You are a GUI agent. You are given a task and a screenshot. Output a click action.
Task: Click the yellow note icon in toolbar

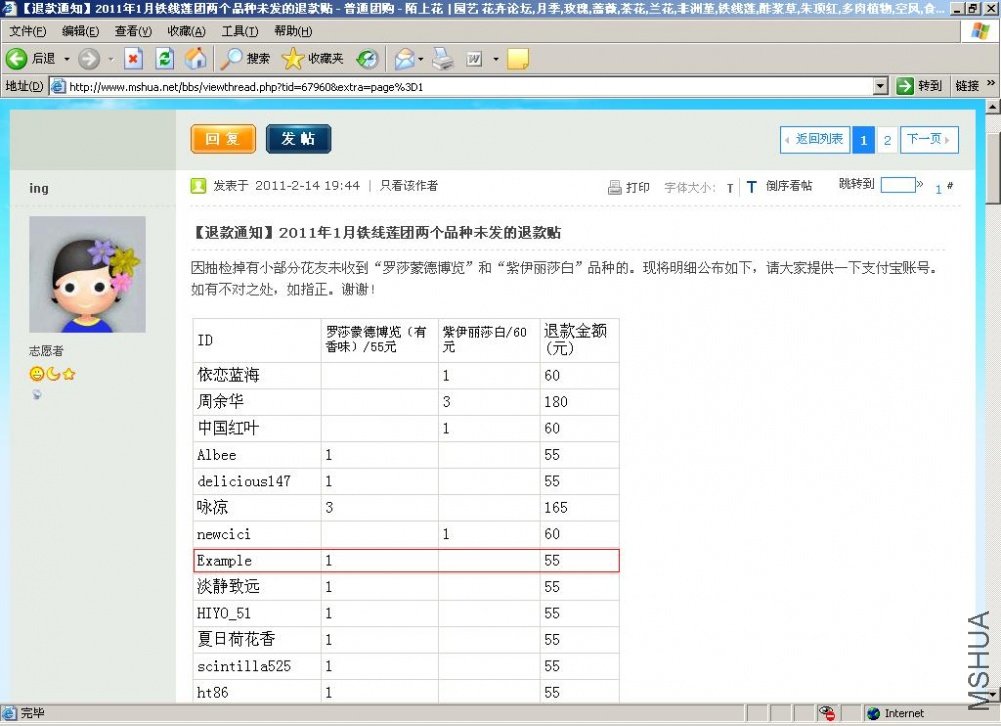517,59
